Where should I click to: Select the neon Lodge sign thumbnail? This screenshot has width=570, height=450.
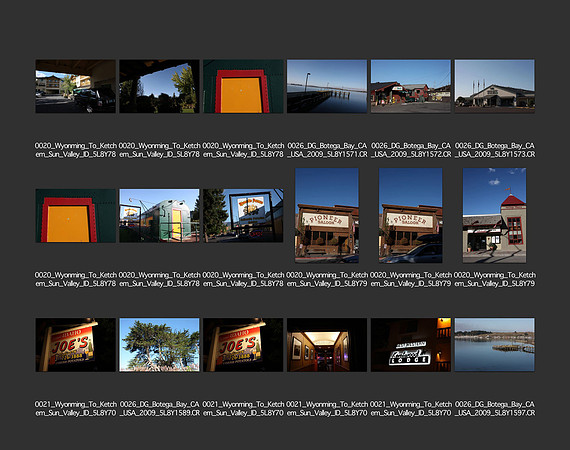(x=411, y=345)
